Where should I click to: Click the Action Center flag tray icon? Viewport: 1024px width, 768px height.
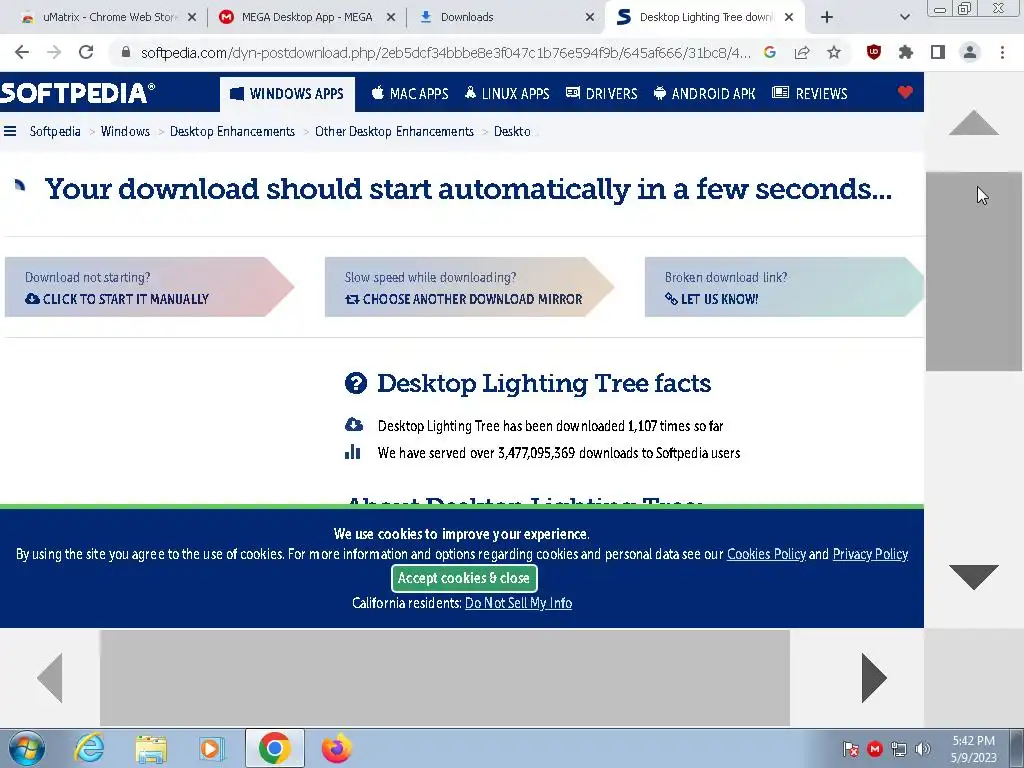pyautogui.click(x=850, y=749)
